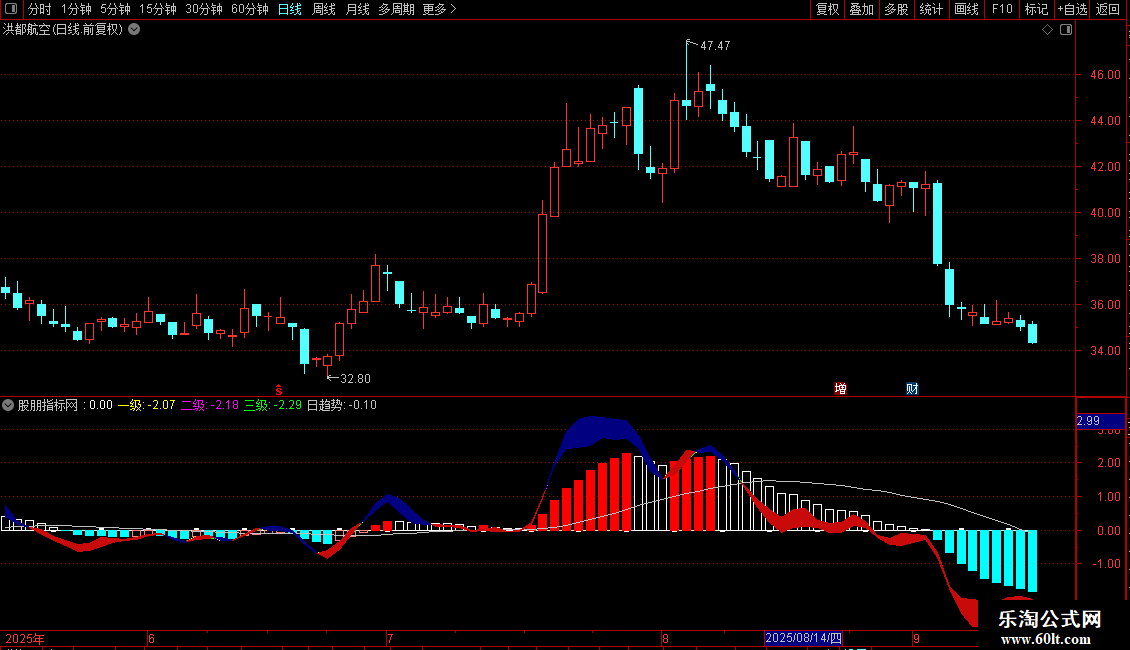Open indicator dropdown beside 股朋指标网
This screenshot has width=1130, height=650.
(8, 405)
